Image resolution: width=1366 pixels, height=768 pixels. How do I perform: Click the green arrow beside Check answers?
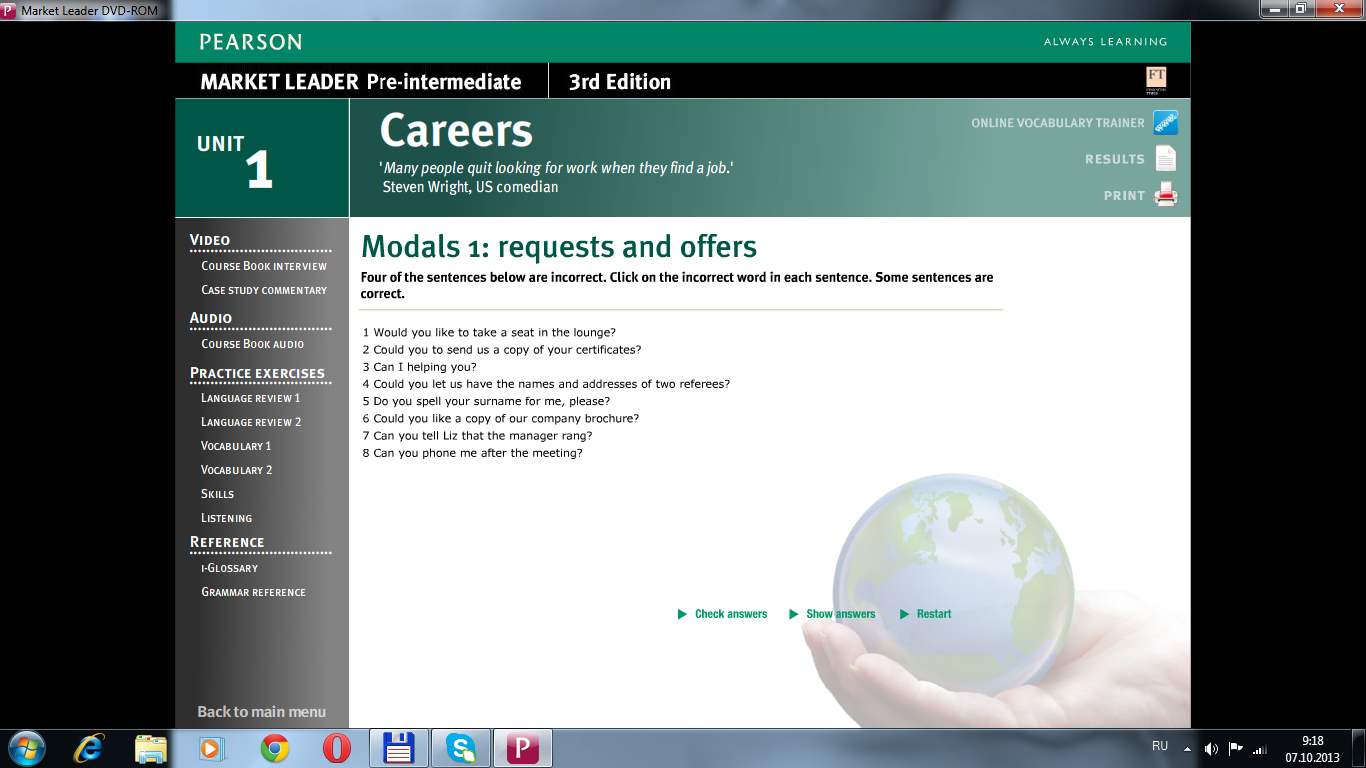click(682, 614)
